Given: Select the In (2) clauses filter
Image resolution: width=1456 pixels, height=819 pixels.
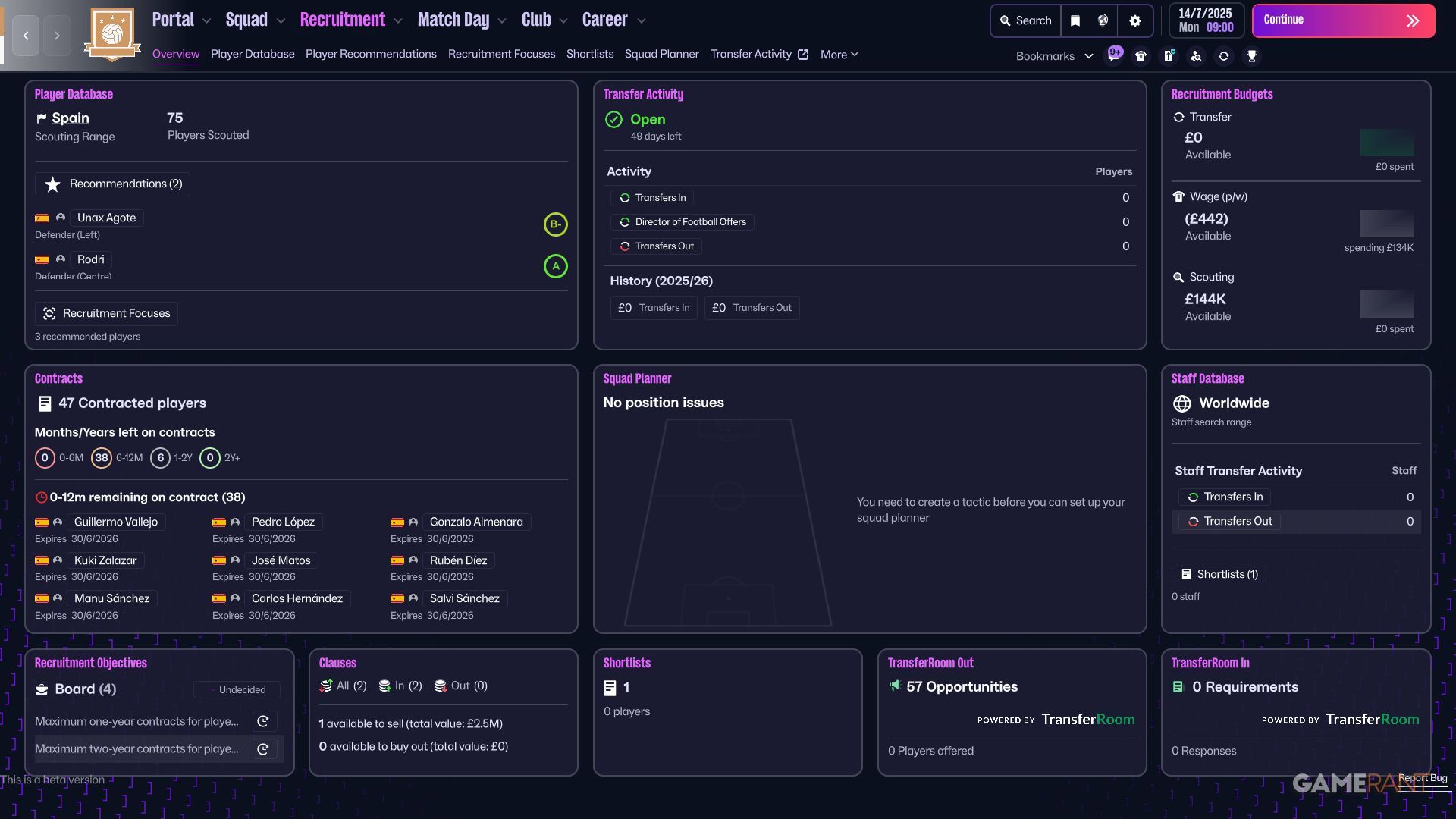Looking at the screenshot, I should (400, 686).
